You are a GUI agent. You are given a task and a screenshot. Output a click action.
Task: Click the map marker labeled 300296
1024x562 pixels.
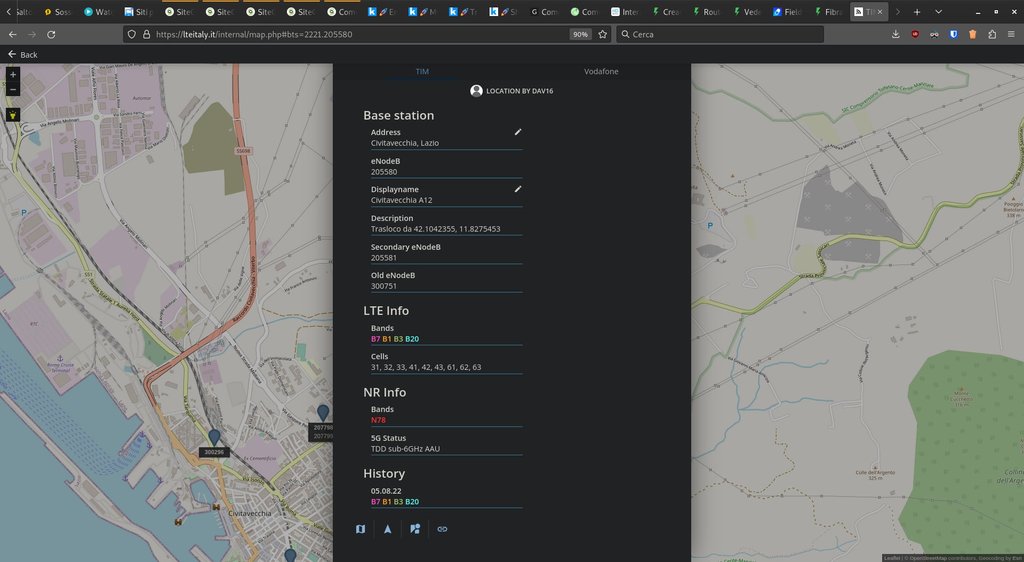tap(214, 437)
